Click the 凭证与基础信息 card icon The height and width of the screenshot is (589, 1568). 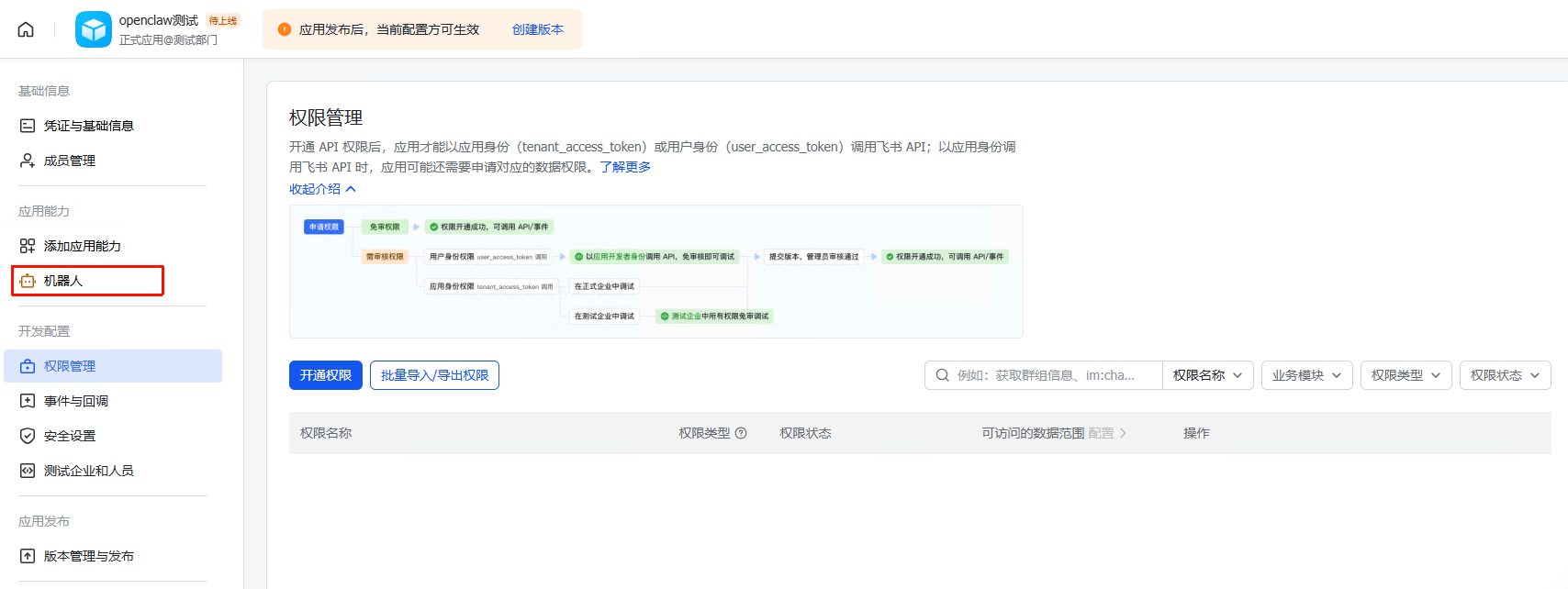(x=28, y=126)
